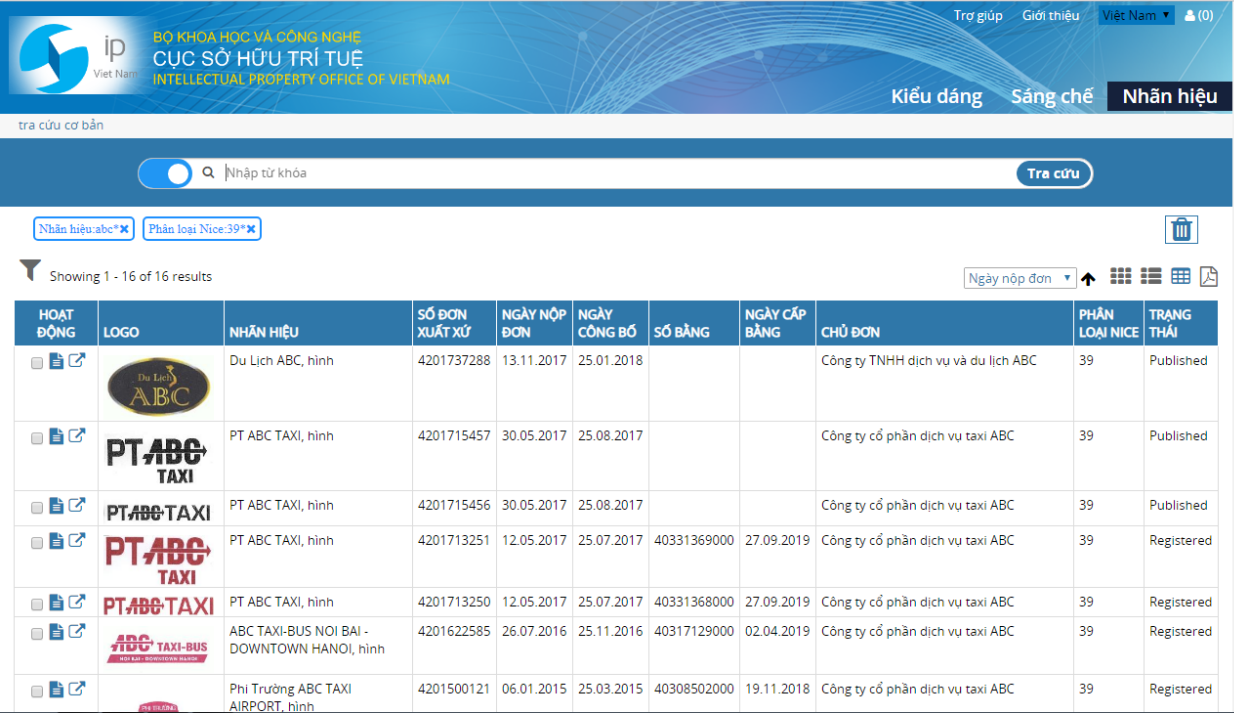The height and width of the screenshot is (713, 1234).
Task: Click the Du Lịch ABC logo thumbnail
Action: (158, 385)
